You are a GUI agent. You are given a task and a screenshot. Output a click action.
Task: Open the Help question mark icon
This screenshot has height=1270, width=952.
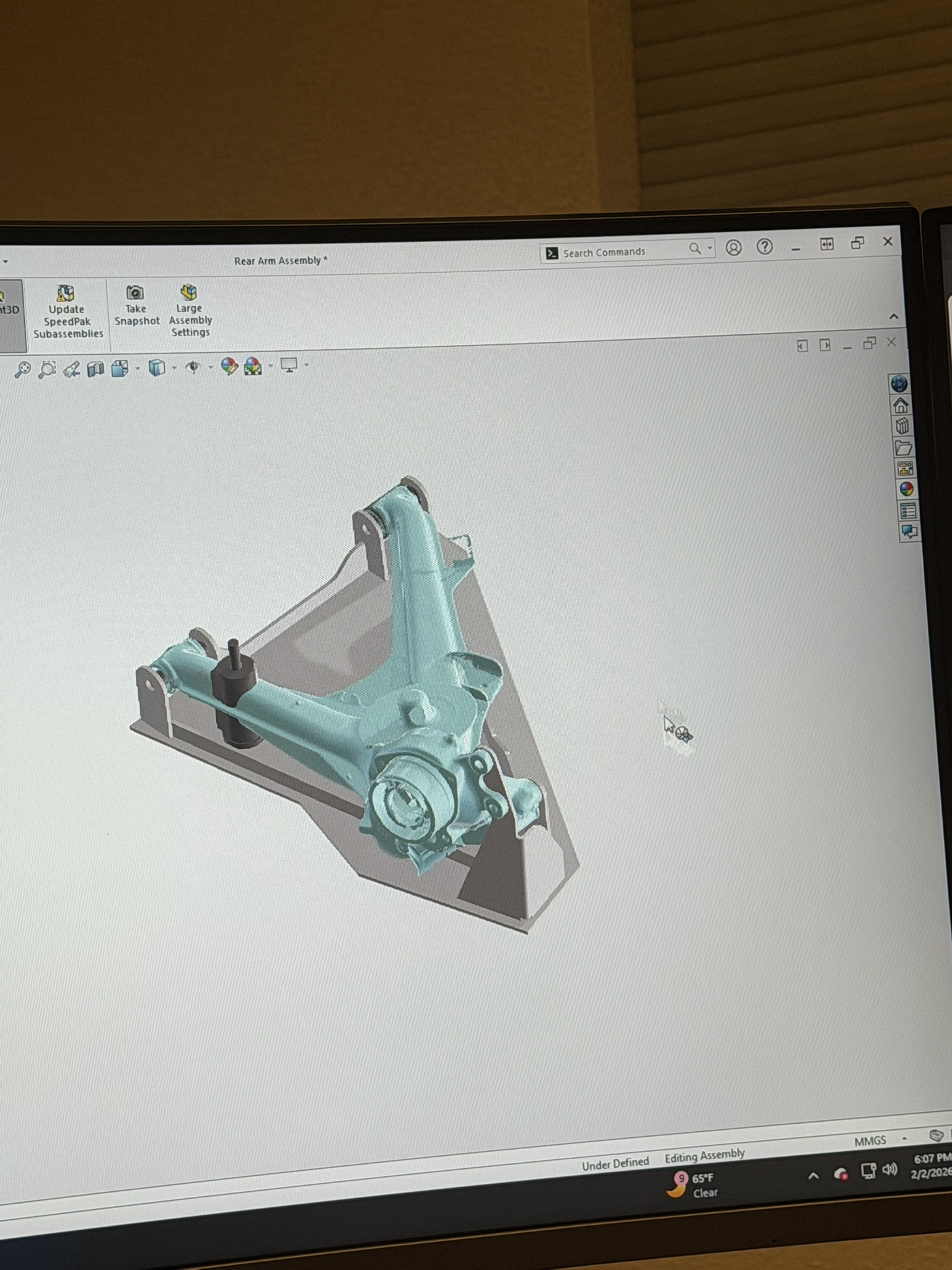765,247
